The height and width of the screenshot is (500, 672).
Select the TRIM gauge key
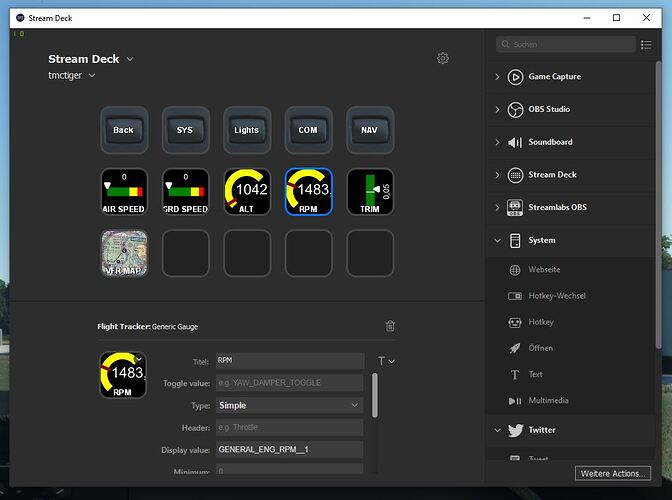coord(370,192)
